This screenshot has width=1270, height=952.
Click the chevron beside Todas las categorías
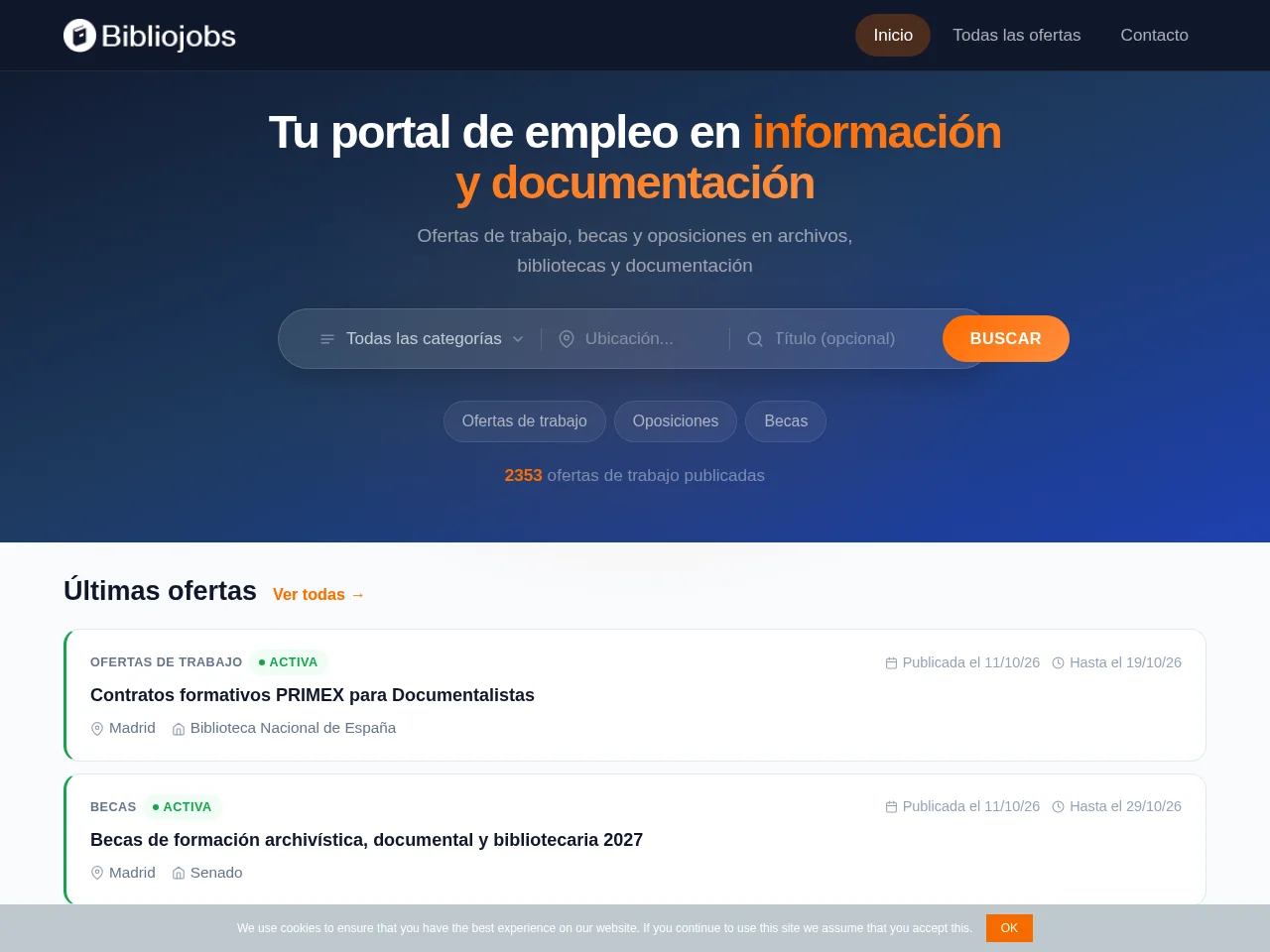coord(518,339)
